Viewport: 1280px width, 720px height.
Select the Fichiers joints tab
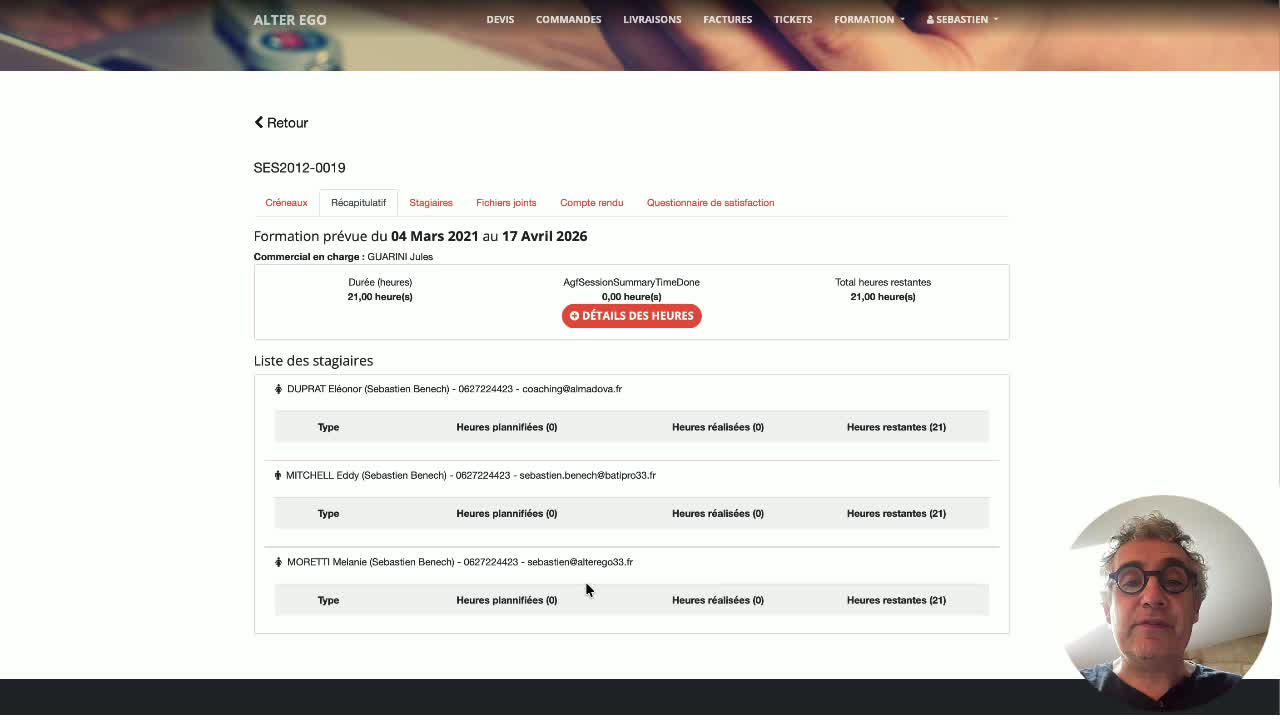(x=506, y=203)
